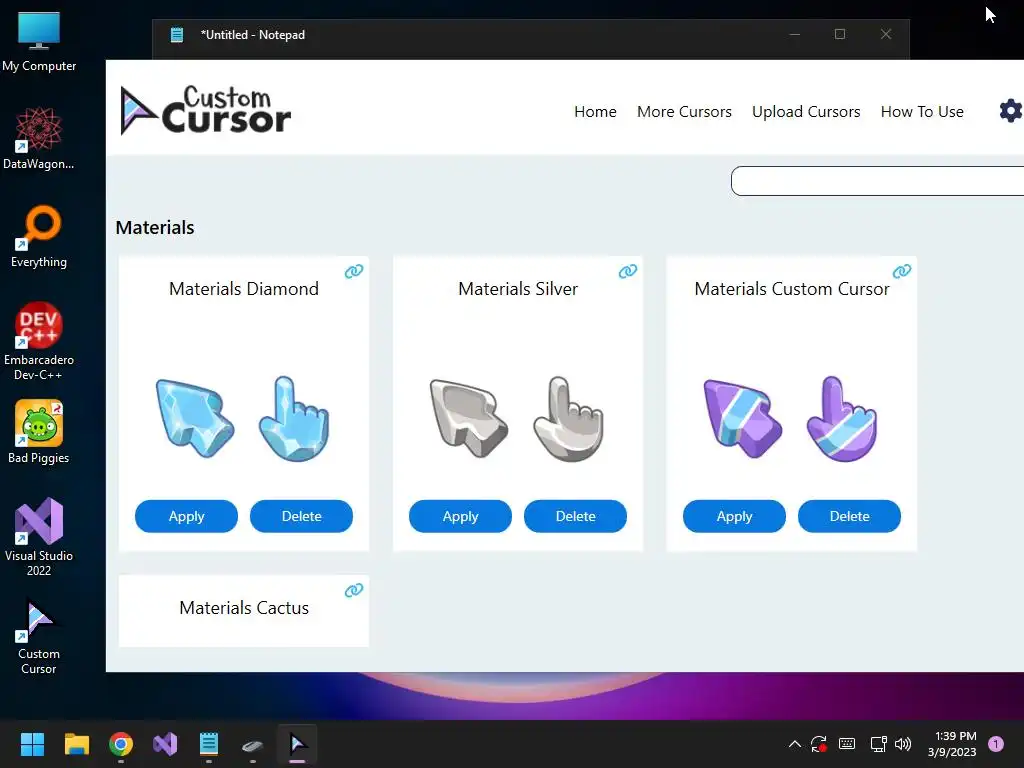Click the Notepad window title bar icon
The width and height of the screenshot is (1024, 768).
pos(177,35)
